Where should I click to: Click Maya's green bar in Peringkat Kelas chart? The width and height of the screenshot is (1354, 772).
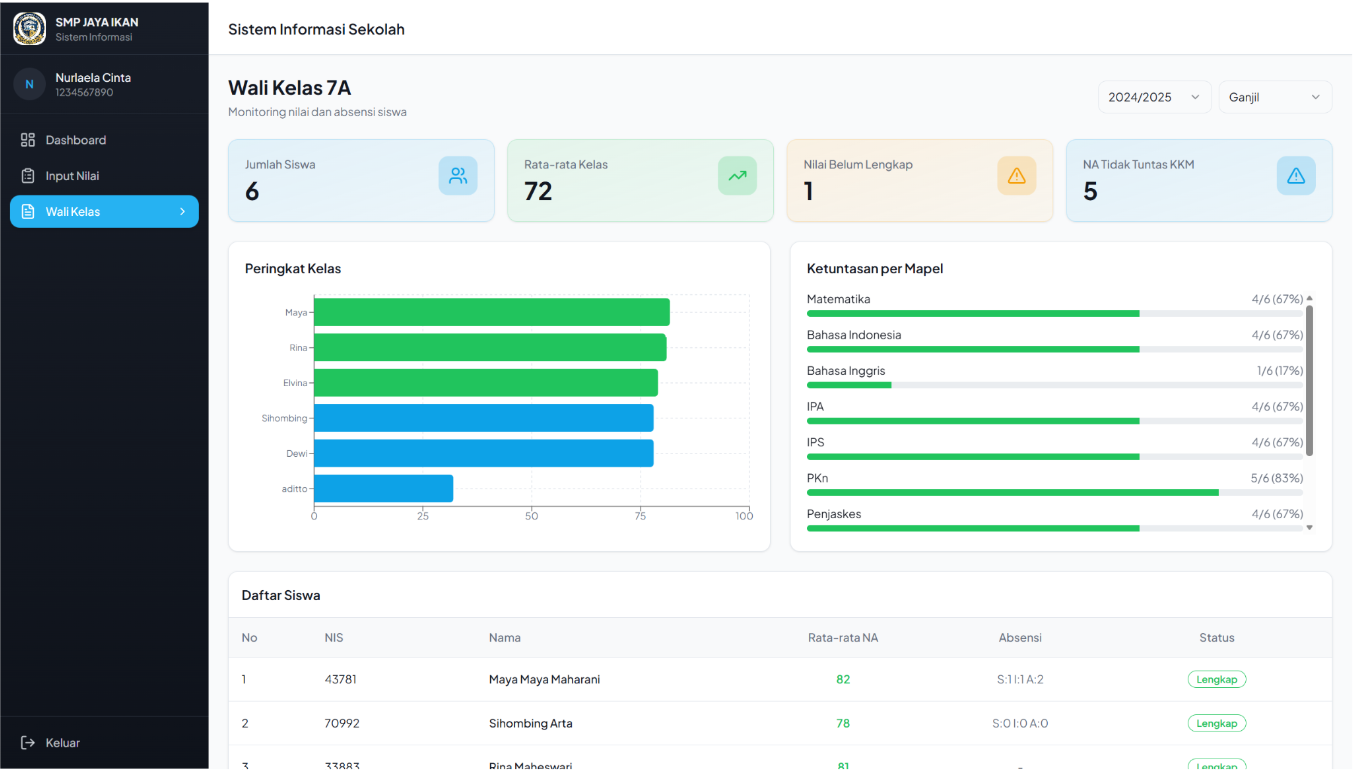(492, 312)
